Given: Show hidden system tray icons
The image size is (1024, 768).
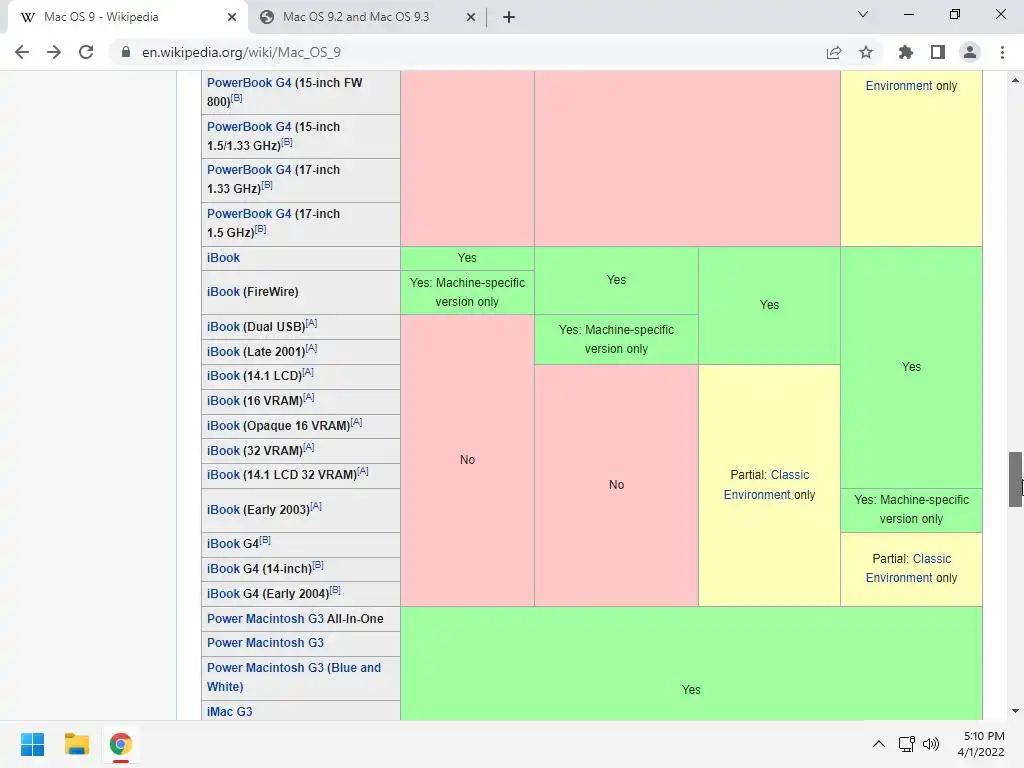Looking at the screenshot, I should (879, 744).
